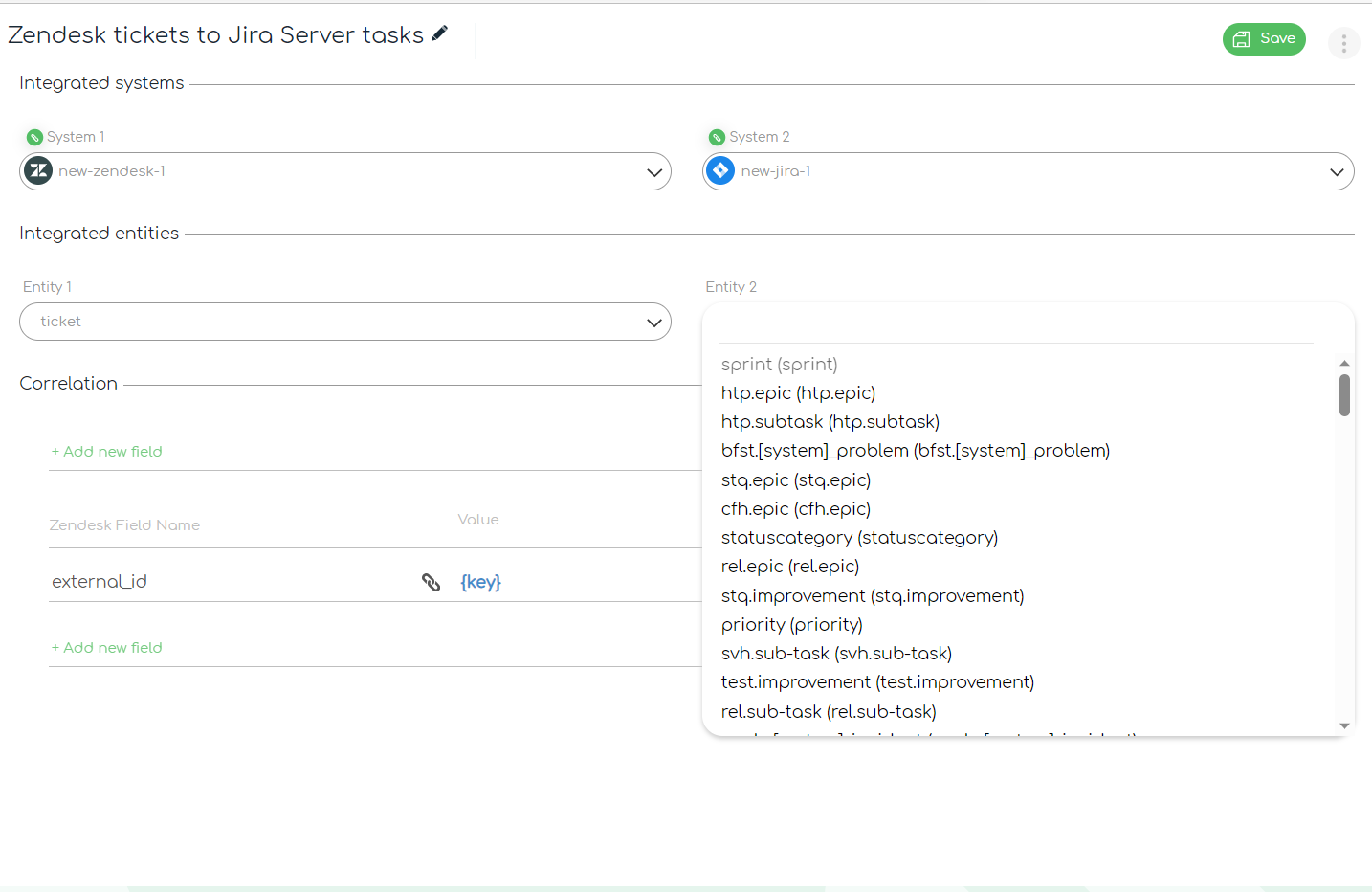Expand the new-jira-1 system dropdown

tap(1029, 171)
